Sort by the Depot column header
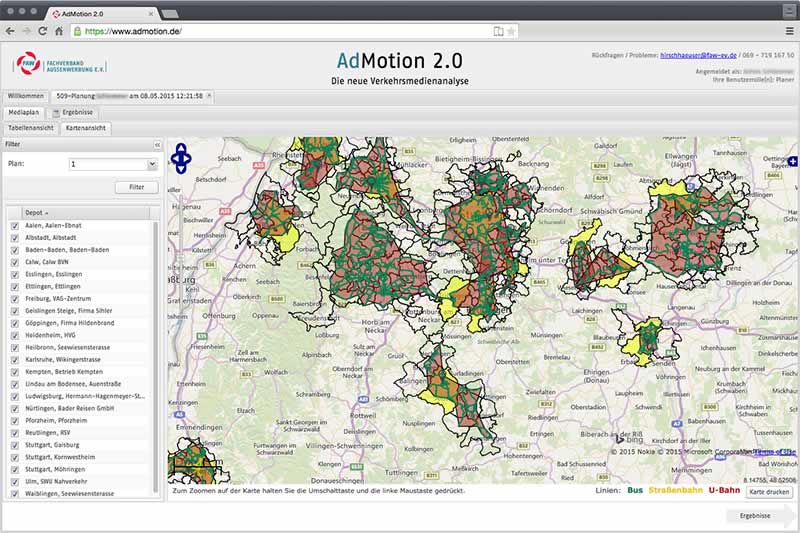Screen dimensions: 800x533 (x=85, y=213)
